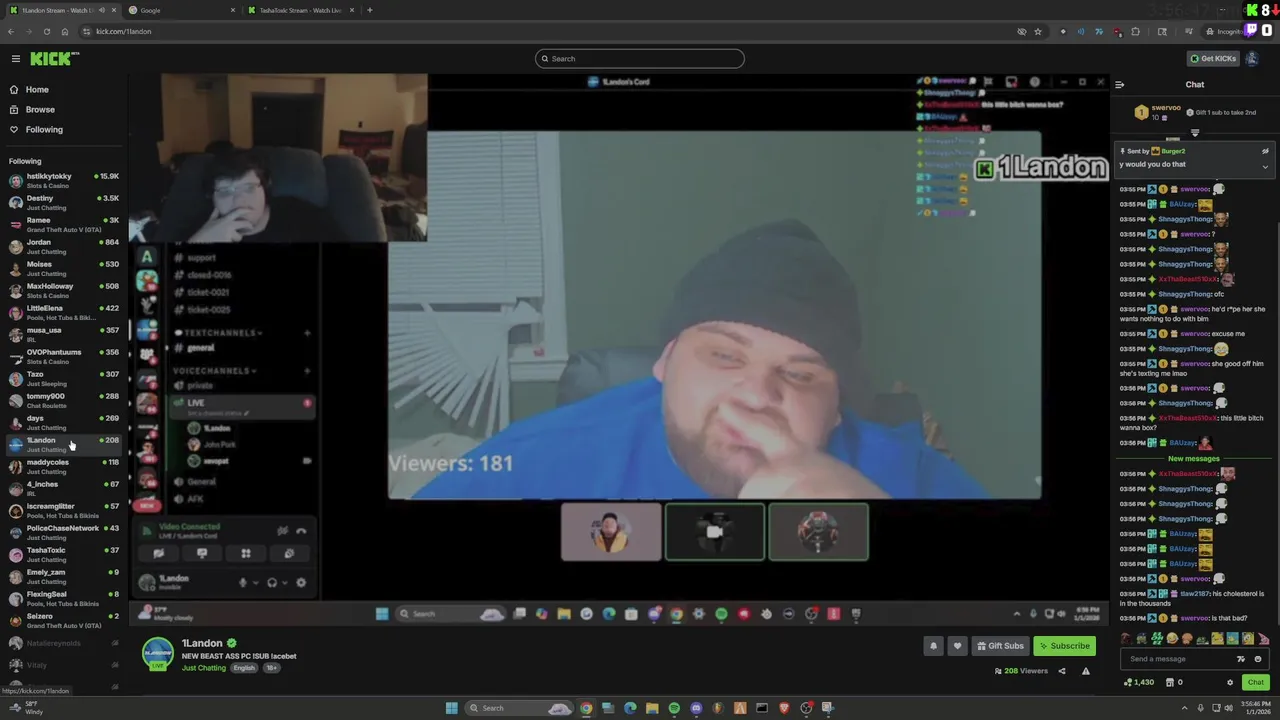Send message with the Chat button

tap(1255, 683)
